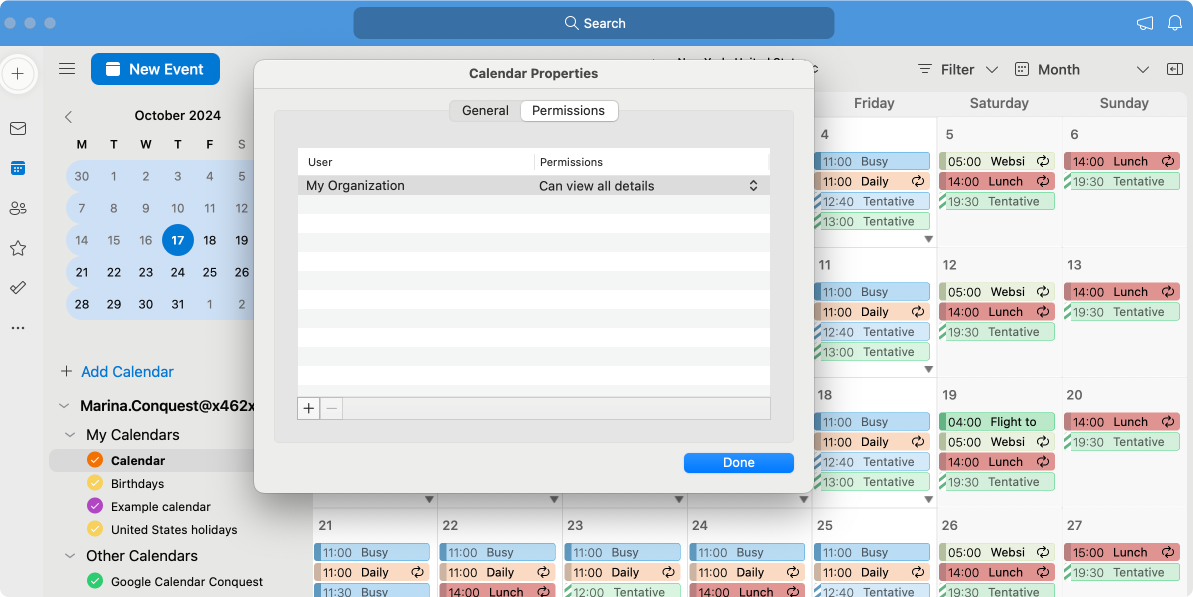
Task: Open the megaphone announcements icon
Action: [x=1144, y=24]
